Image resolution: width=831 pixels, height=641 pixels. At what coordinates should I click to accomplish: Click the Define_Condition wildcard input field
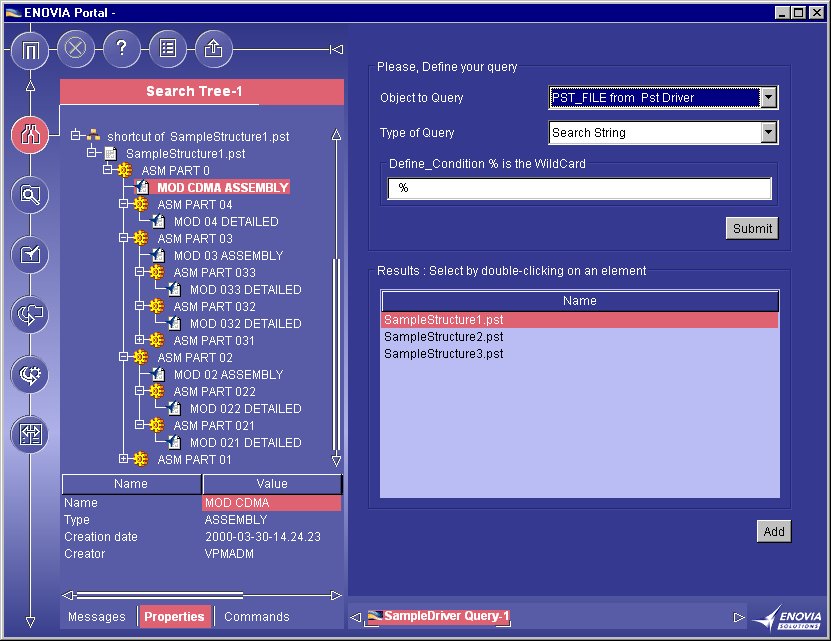[579, 188]
